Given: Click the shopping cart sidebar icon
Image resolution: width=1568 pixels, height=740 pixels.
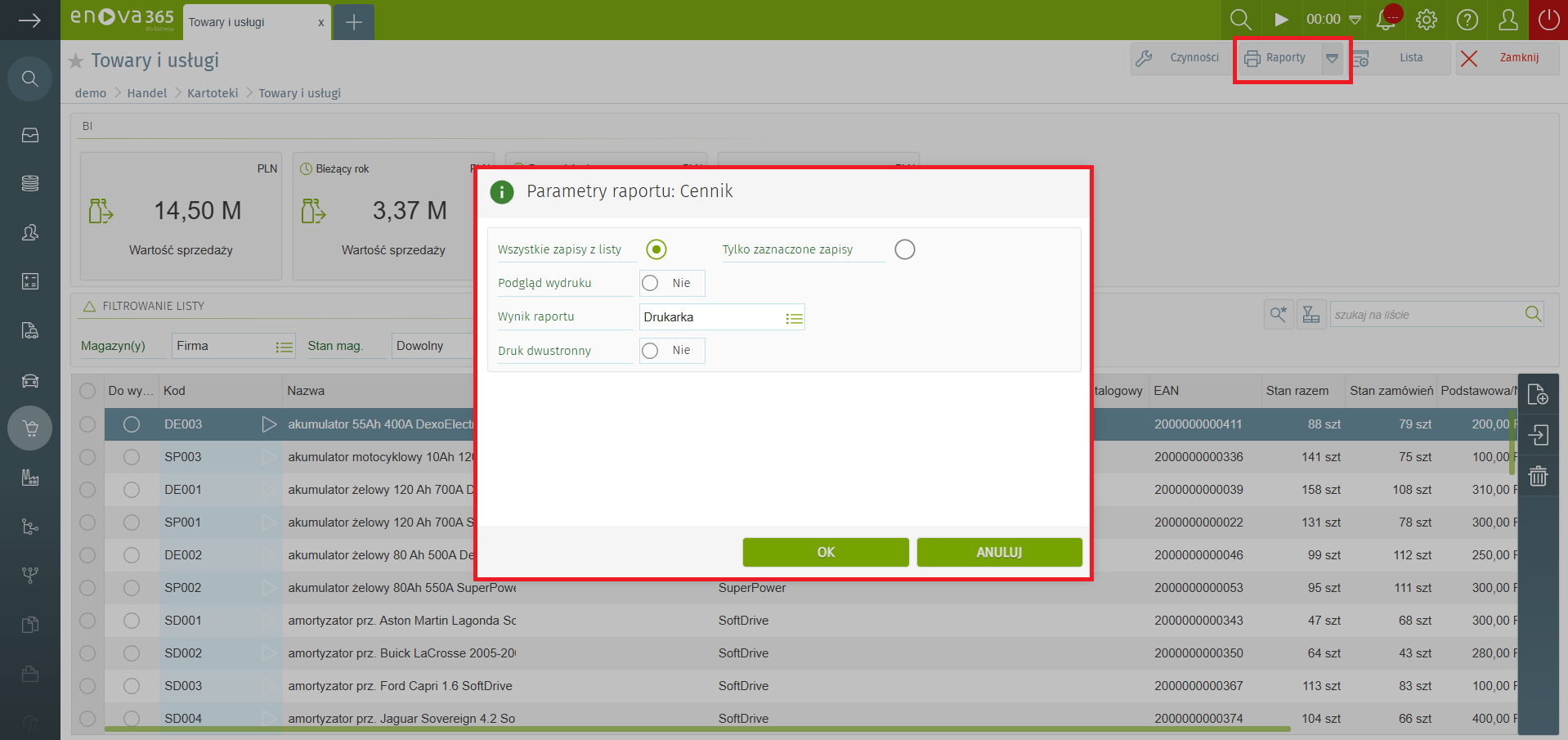Looking at the screenshot, I should (30, 428).
